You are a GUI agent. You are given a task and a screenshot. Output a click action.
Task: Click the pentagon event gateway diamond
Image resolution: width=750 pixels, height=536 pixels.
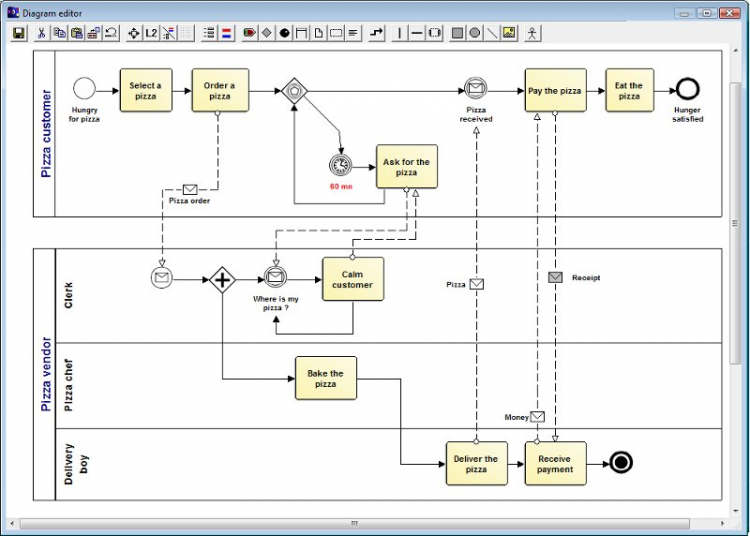[x=294, y=90]
